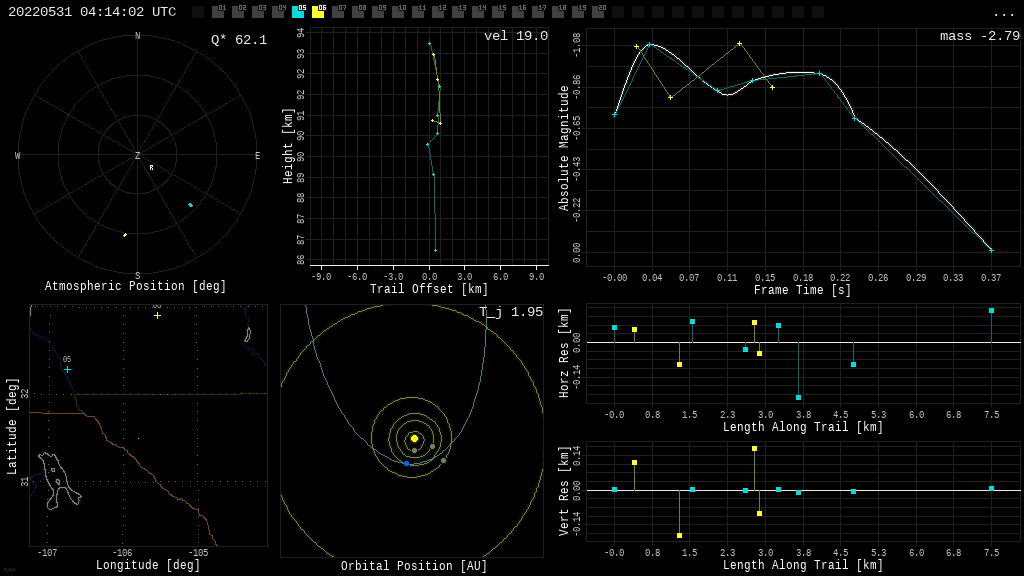Viewport: 1024px width, 576px height.
Task: Click the last cyan point on the magnitude curve
Action: pyautogui.click(x=991, y=250)
